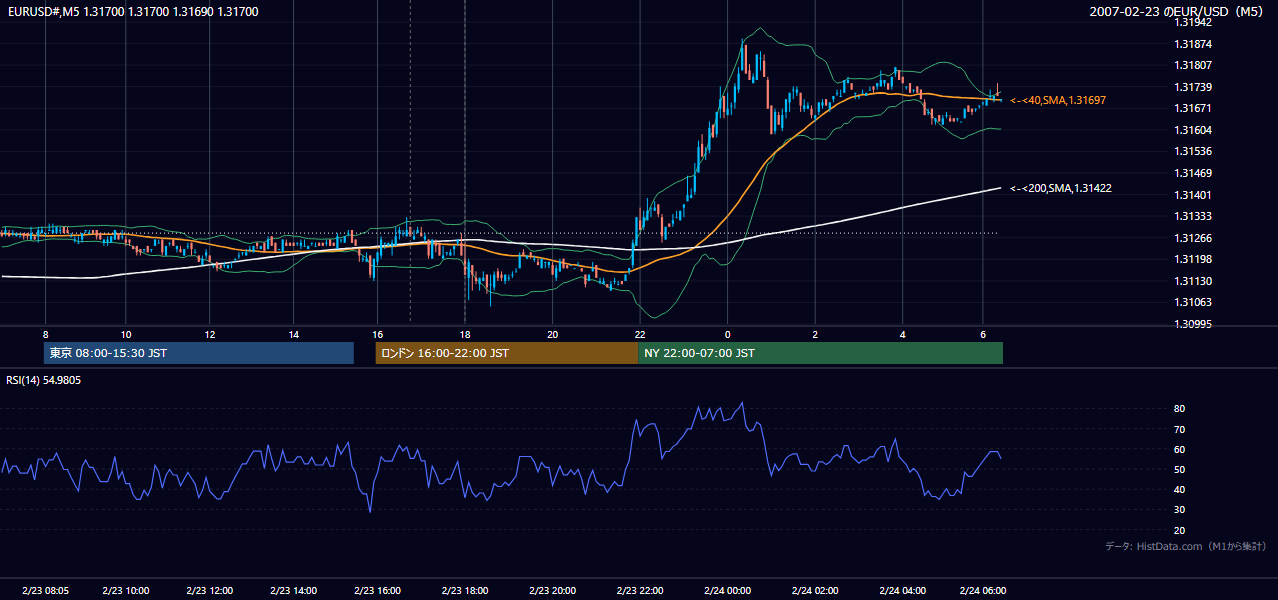1278x600 pixels.
Task: Click hour label 22 under the price chart
Action: (640, 334)
